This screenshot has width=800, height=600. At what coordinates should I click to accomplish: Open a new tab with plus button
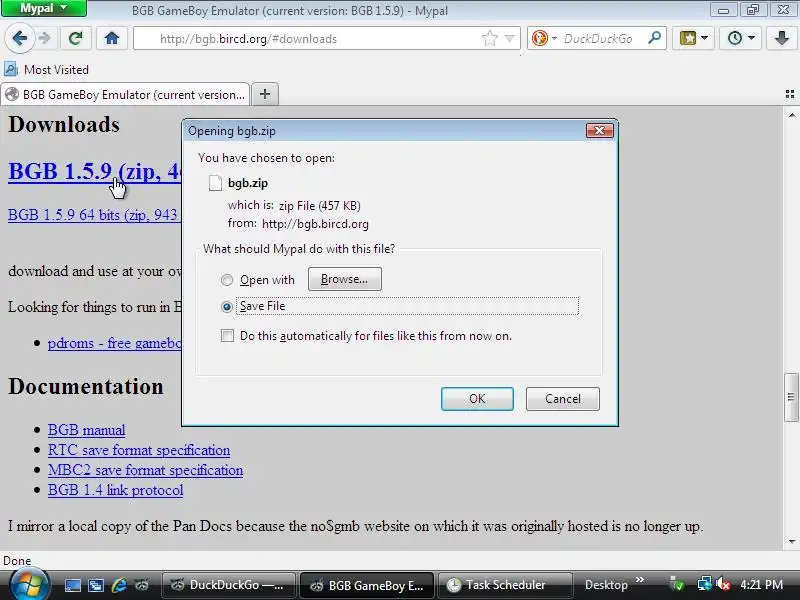[x=265, y=94]
